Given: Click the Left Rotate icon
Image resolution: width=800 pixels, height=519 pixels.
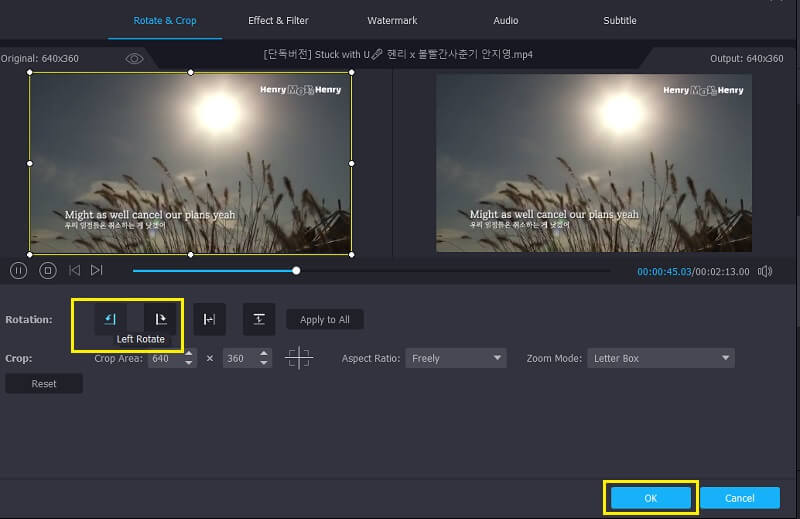Looking at the screenshot, I should coord(111,319).
